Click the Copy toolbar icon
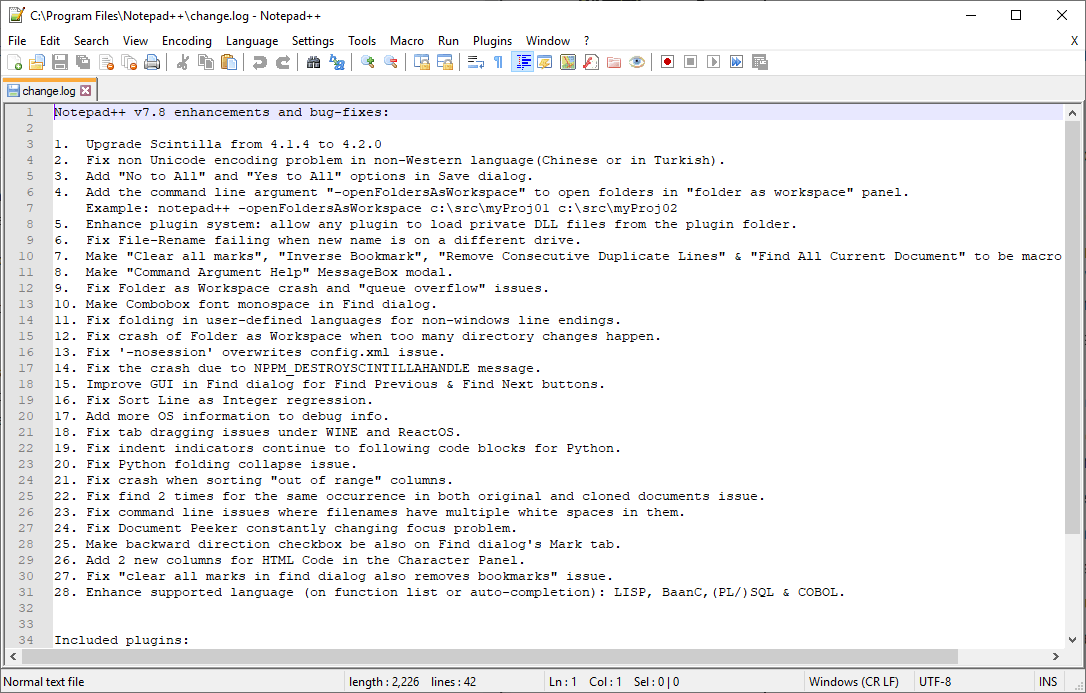Screen dimensions: 1086x693 (206, 62)
